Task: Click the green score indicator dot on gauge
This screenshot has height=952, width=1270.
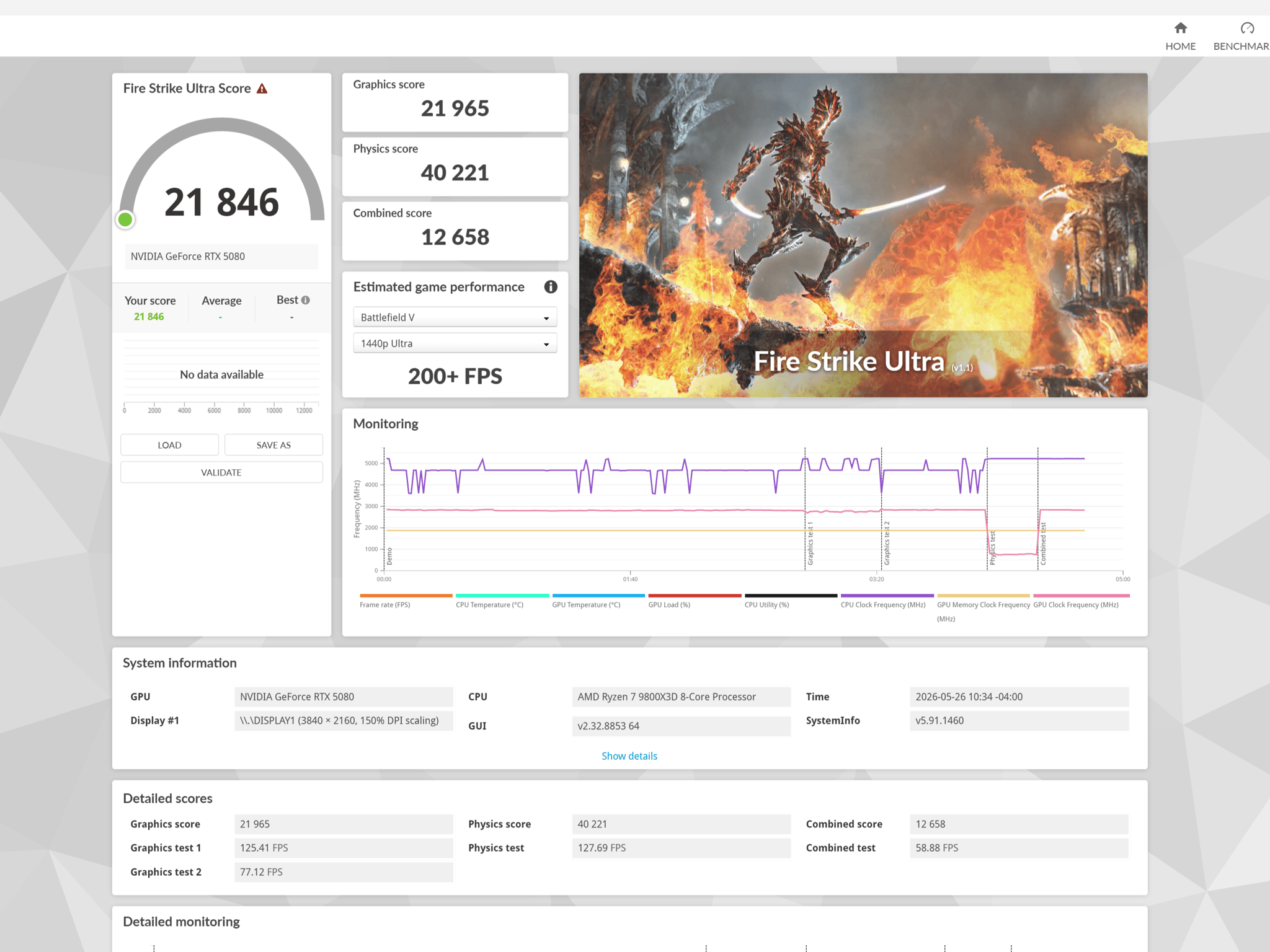Action: [125, 219]
